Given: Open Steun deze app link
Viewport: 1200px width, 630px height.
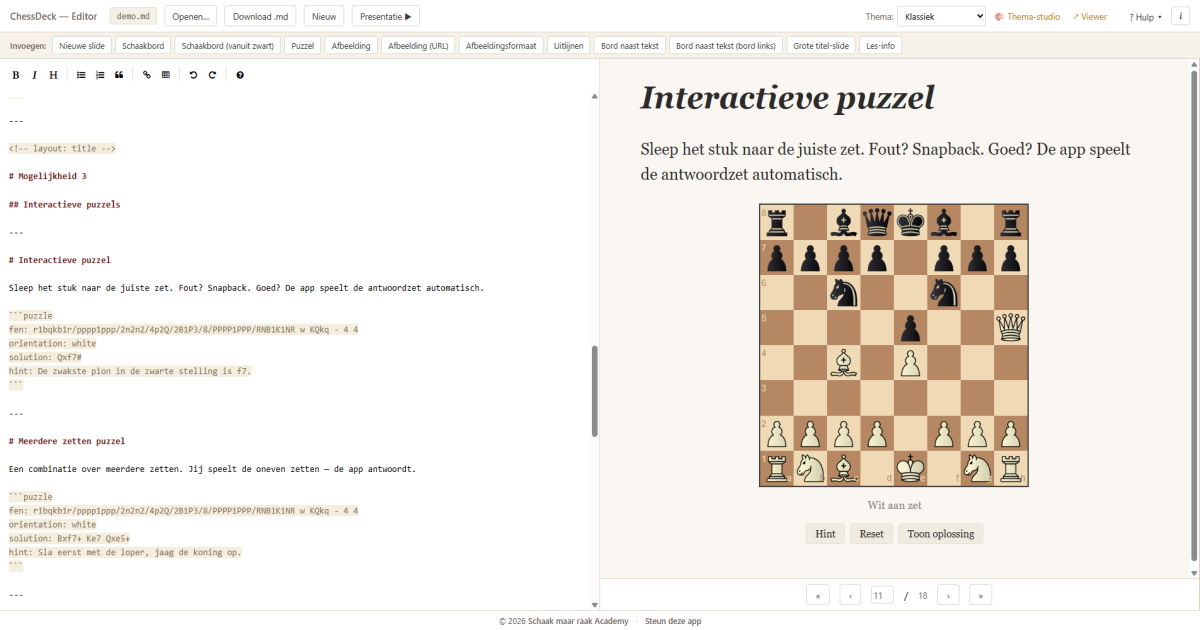Looking at the screenshot, I should pos(673,621).
